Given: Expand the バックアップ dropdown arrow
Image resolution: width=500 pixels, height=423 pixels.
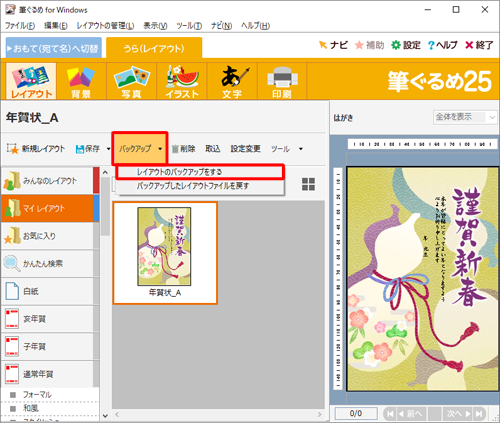Looking at the screenshot, I should 160,149.
